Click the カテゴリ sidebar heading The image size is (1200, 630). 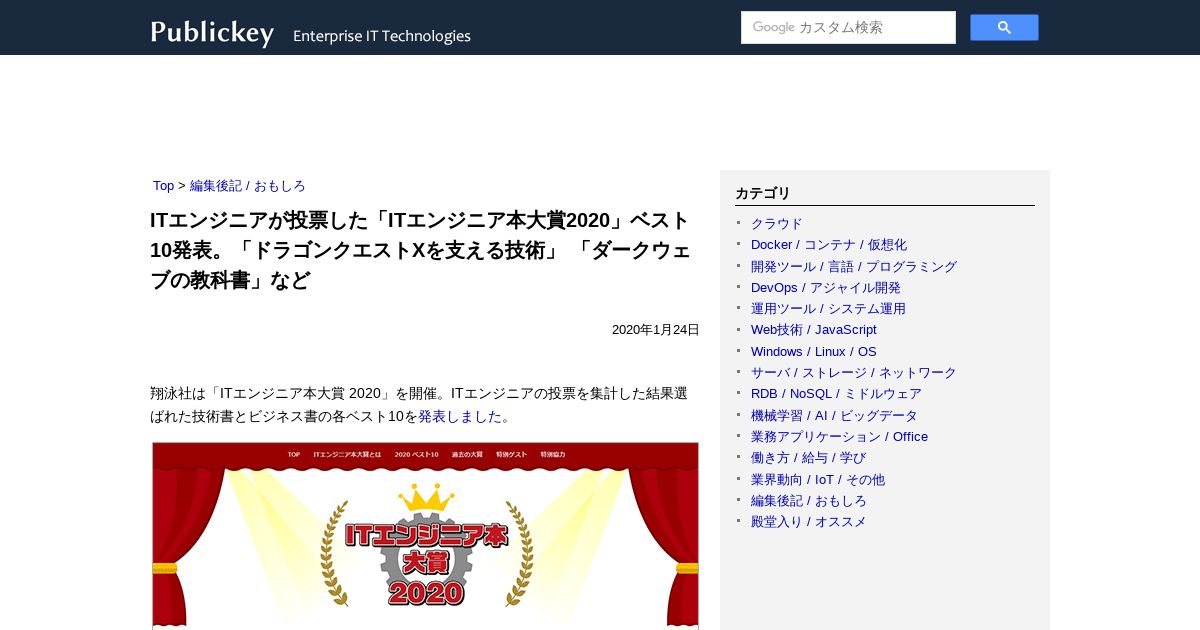762,193
